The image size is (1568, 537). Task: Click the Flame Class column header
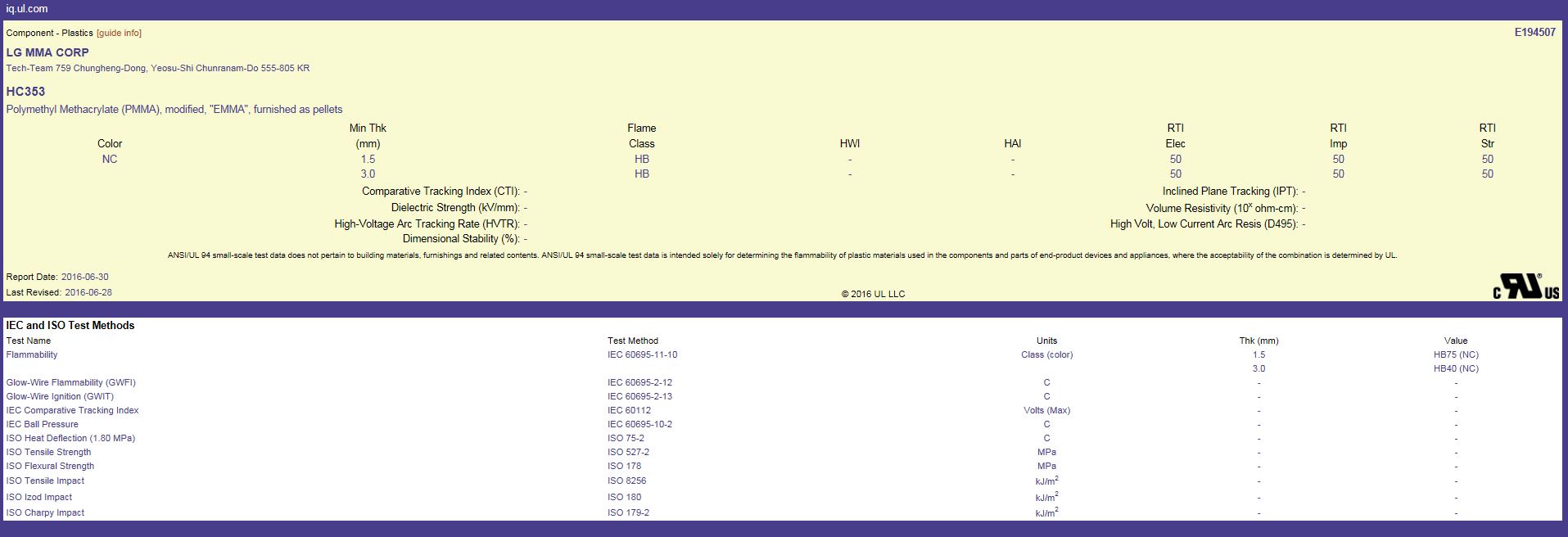pyautogui.click(x=642, y=136)
